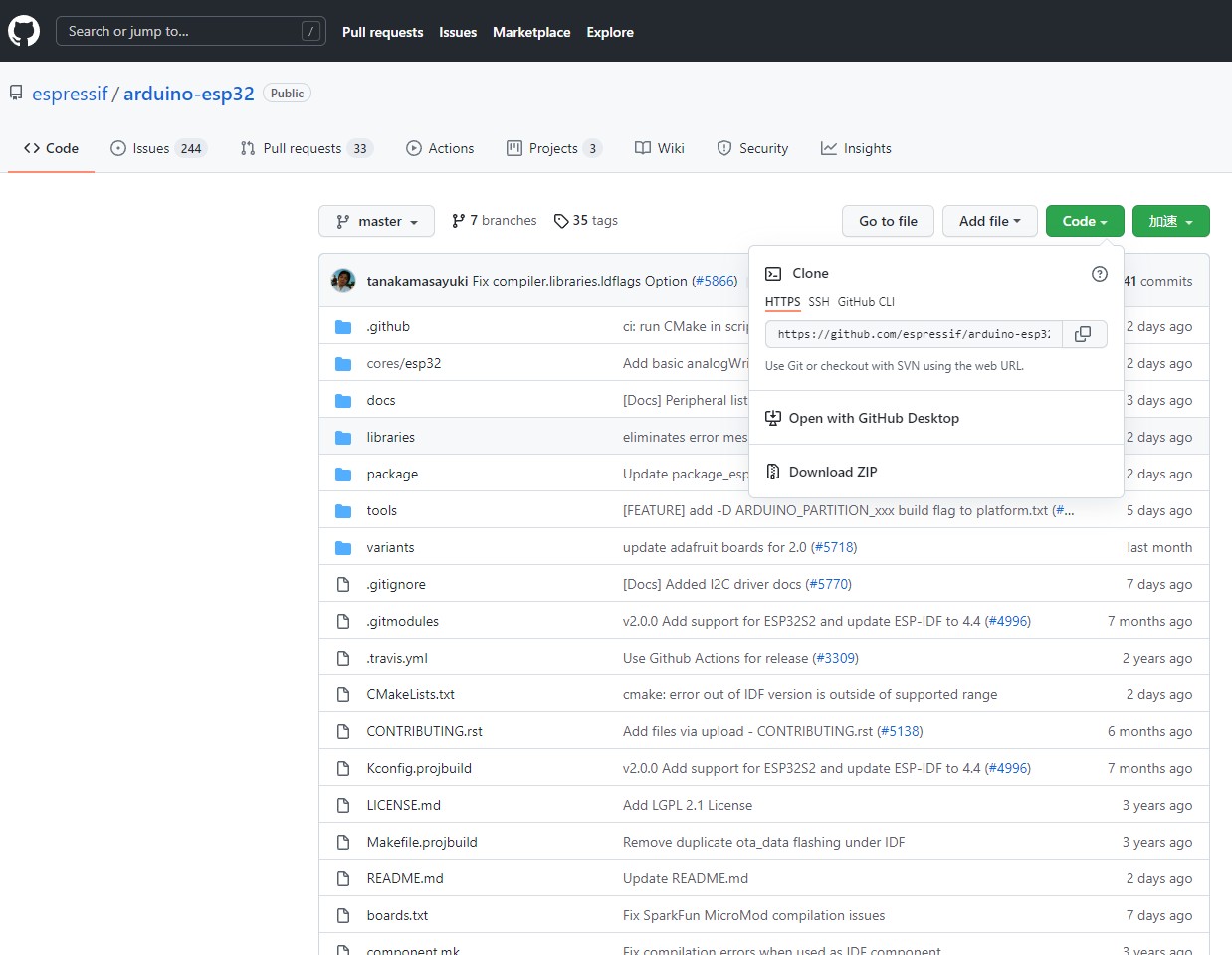Click the terminal icon beside Clone heading
The height and width of the screenshot is (955, 1232).
[x=773, y=274]
